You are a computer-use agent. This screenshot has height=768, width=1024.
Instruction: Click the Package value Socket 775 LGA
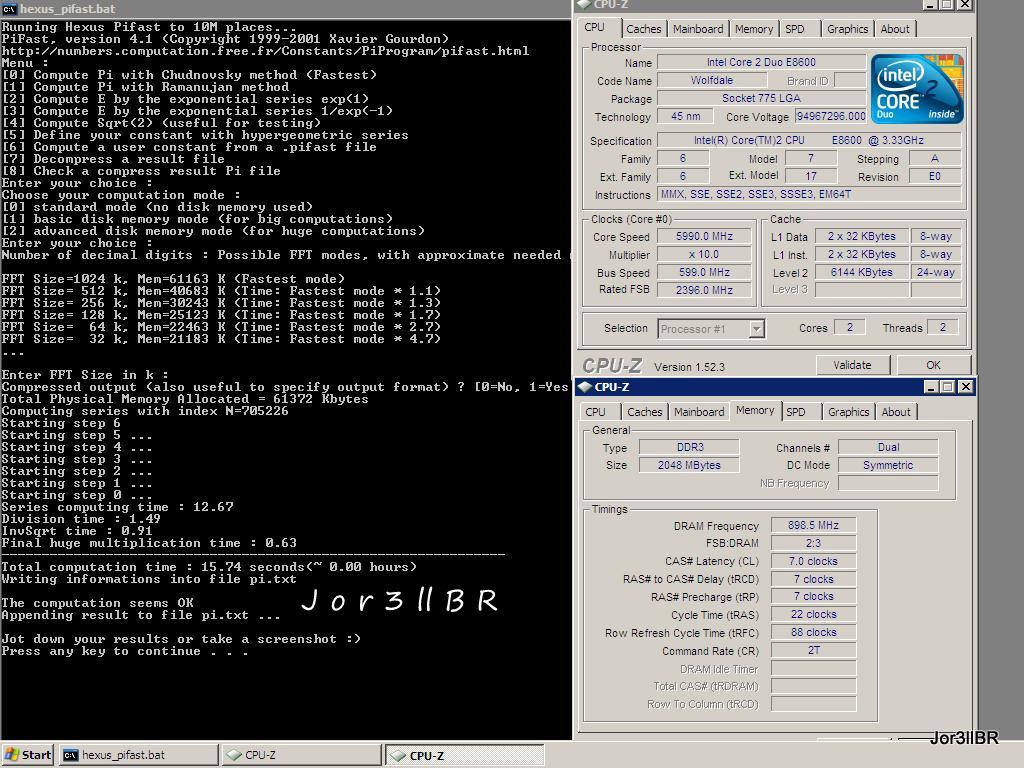pos(761,98)
